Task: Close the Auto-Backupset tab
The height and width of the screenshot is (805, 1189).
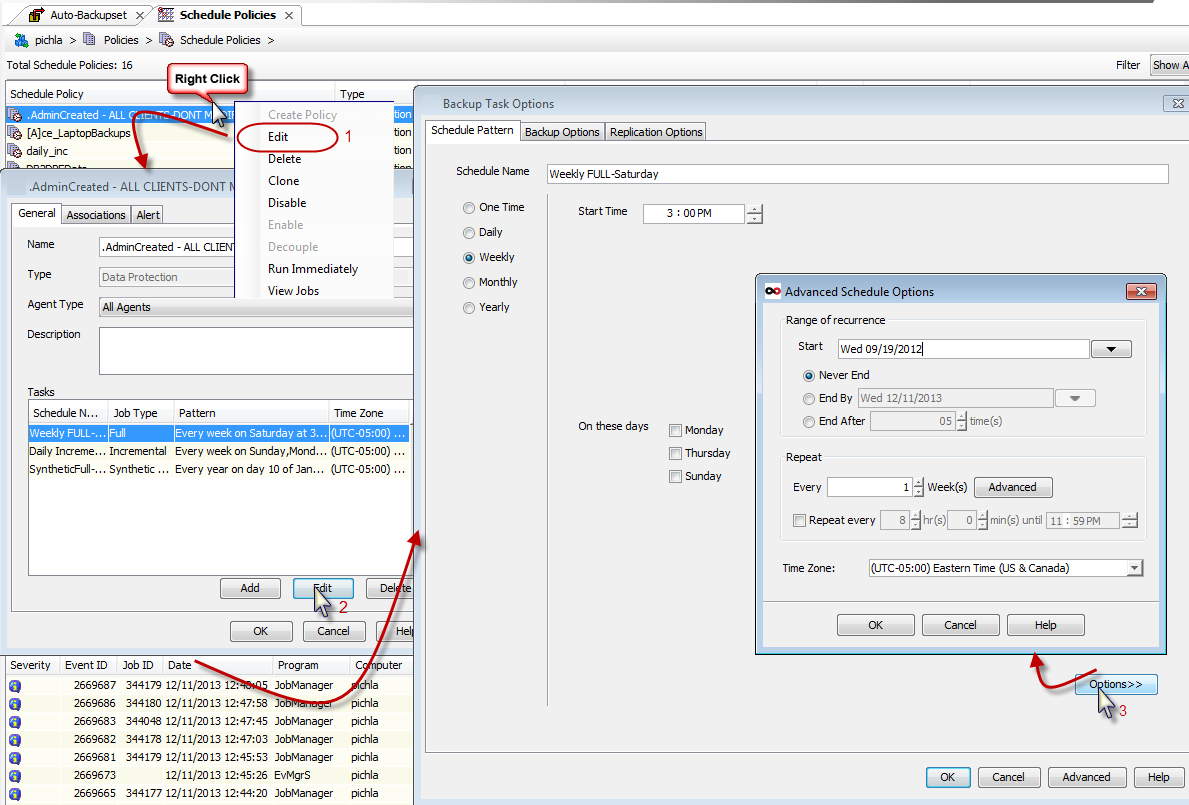Action: 140,15
